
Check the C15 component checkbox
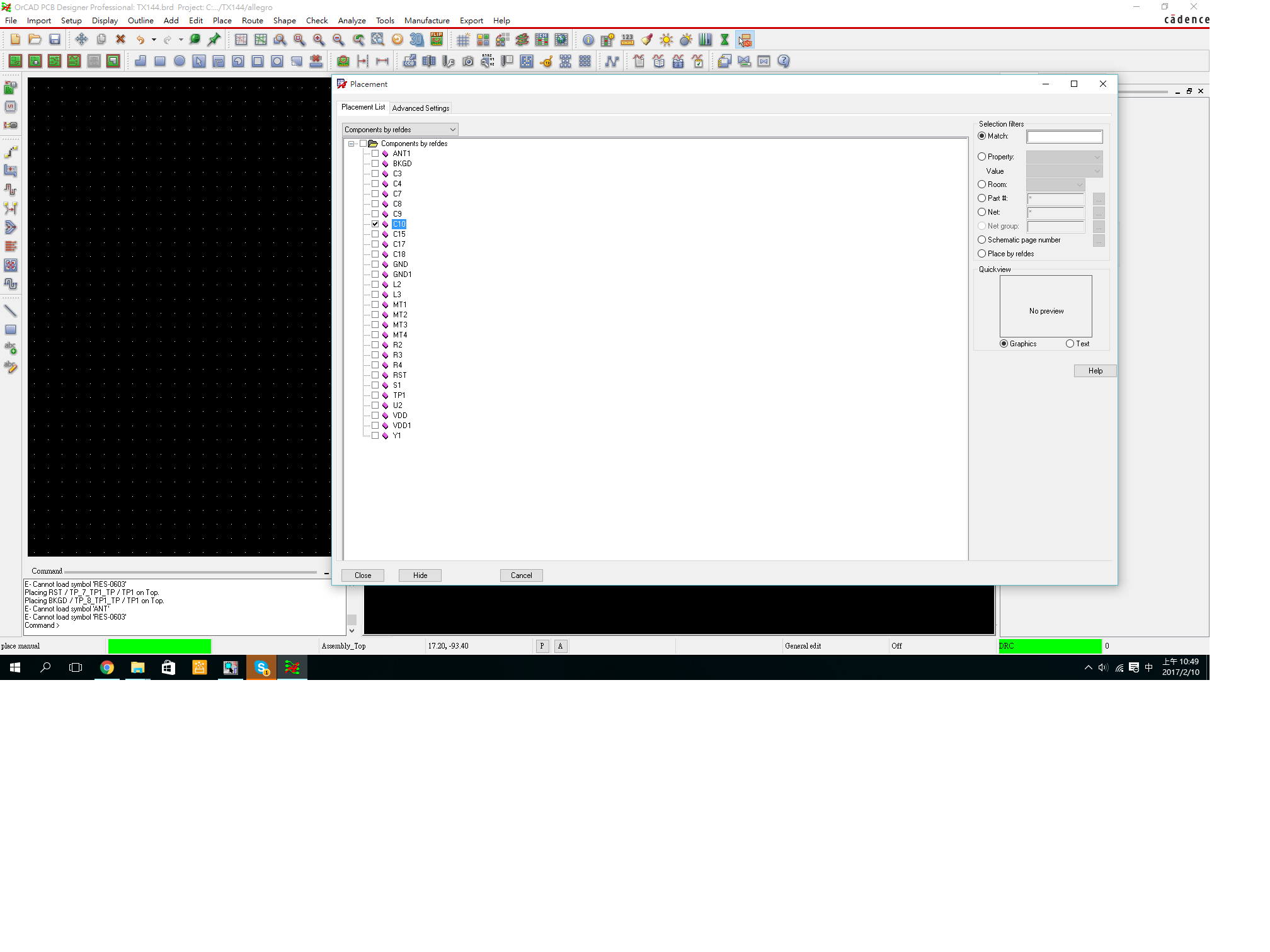click(375, 234)
